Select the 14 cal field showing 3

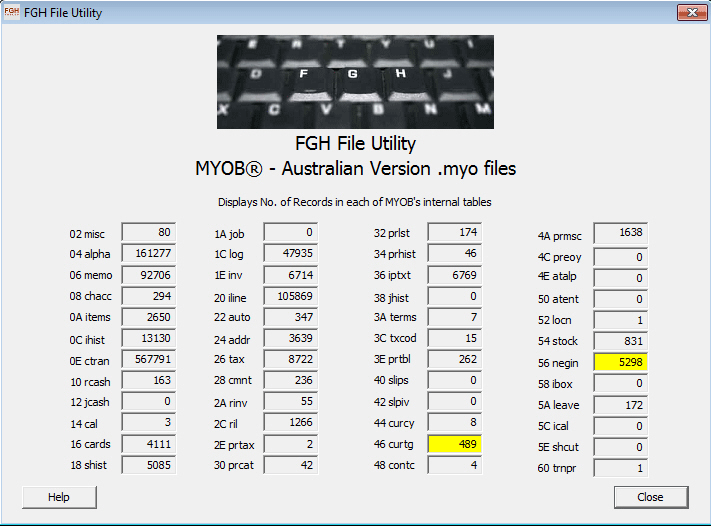[148, 422]
